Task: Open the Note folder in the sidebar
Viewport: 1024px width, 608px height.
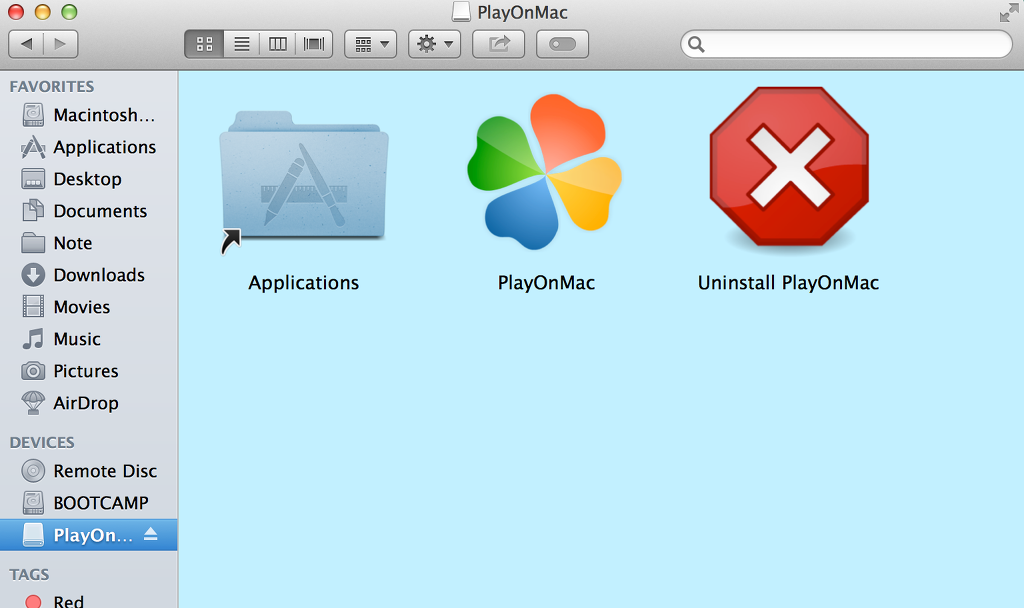Action: click(89, 243)
